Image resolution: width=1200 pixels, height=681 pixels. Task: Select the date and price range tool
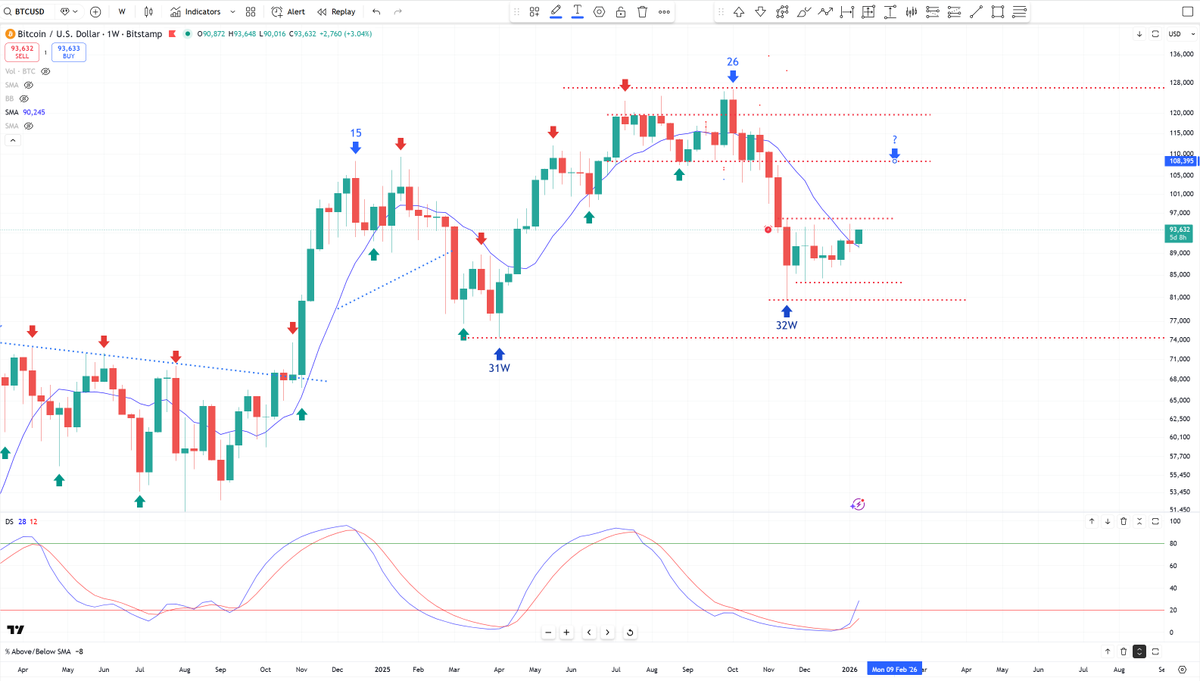[868, 12]
